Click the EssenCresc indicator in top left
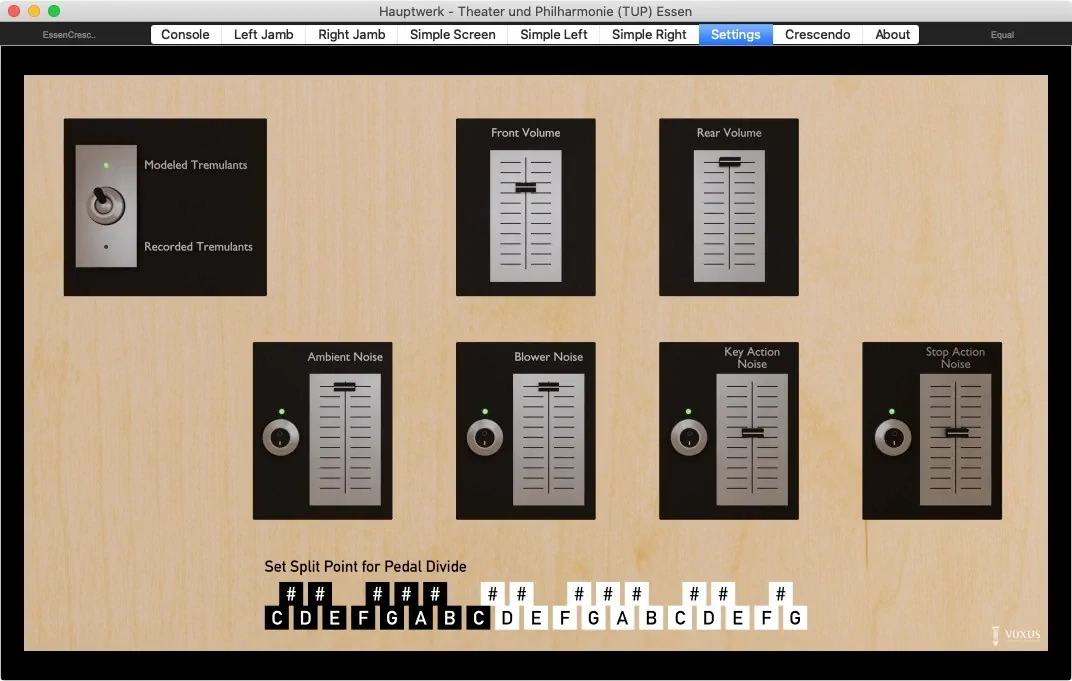Image resolution: width=1072 pixels, height=681 pixels. pos(69,35)
